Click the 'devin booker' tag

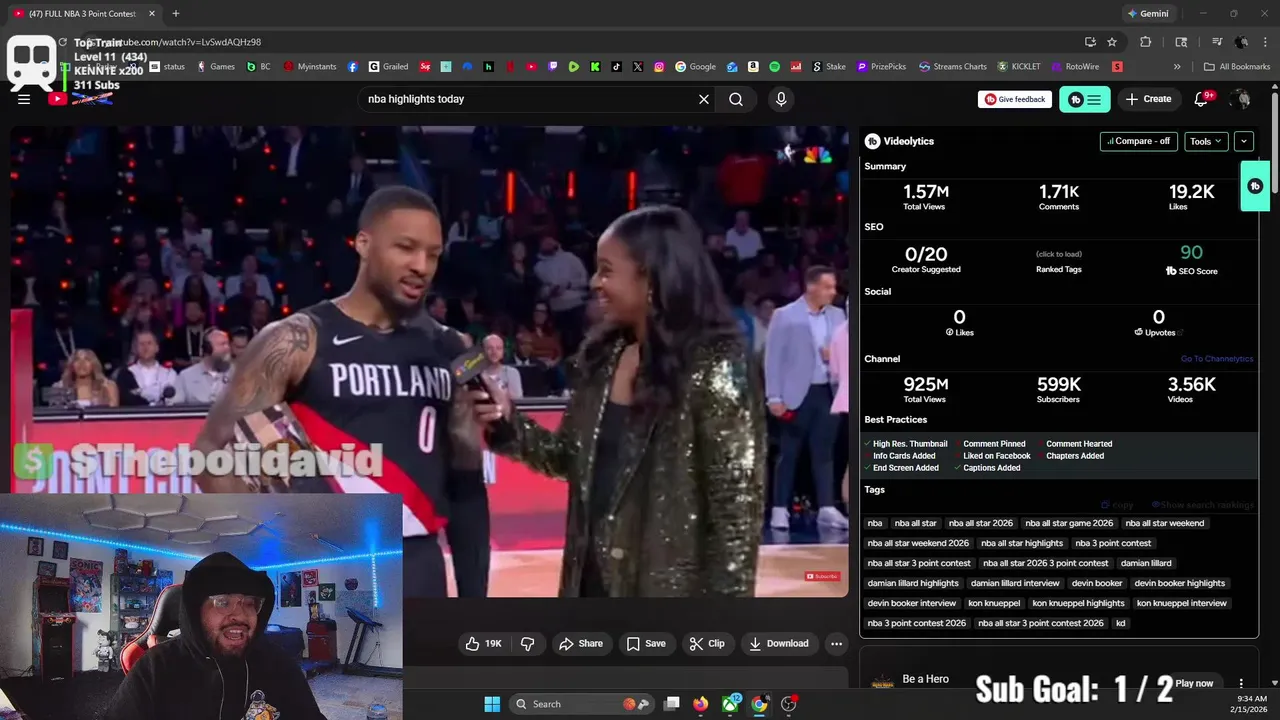[x=1097, y=583]
